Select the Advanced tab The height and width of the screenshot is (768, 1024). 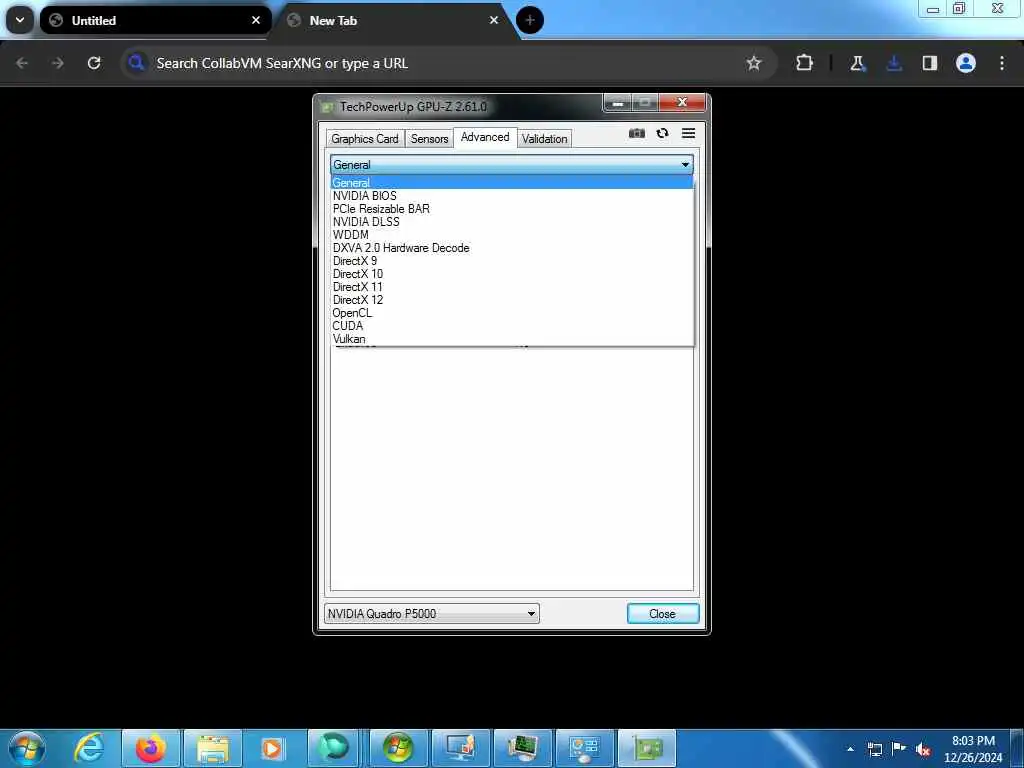[485, 137]
